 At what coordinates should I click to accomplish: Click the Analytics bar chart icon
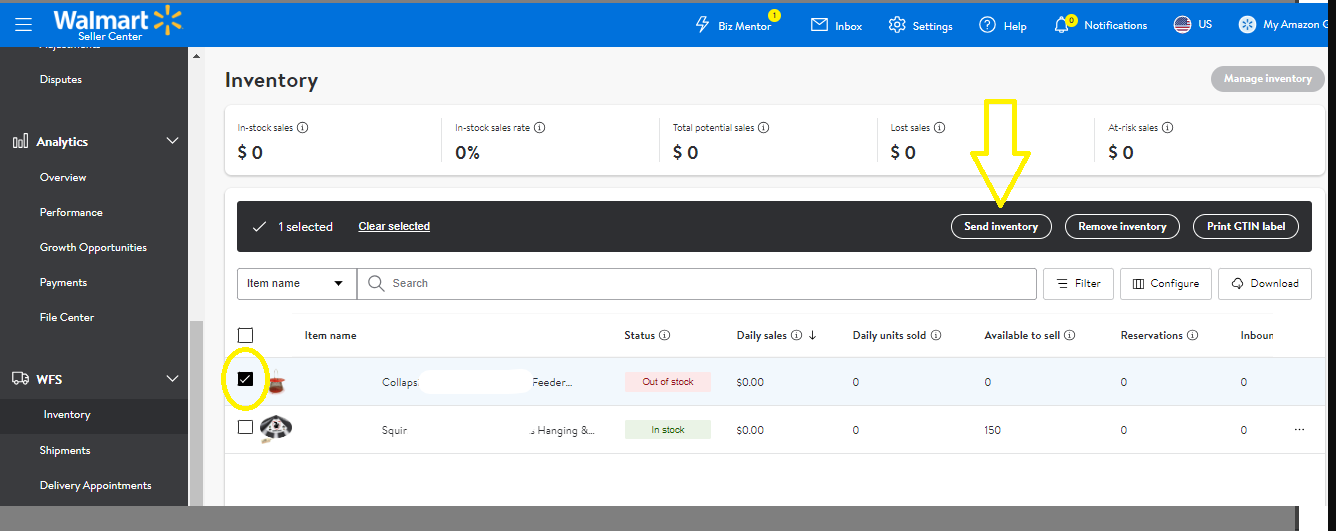[20, 142]
